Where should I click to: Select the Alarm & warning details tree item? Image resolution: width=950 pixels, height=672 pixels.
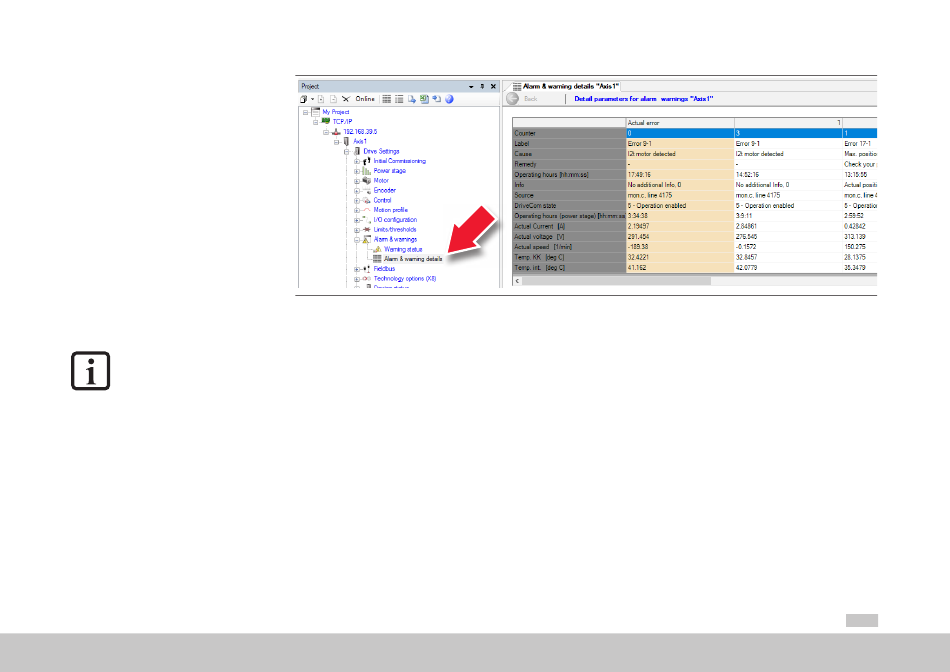[413, 259]
